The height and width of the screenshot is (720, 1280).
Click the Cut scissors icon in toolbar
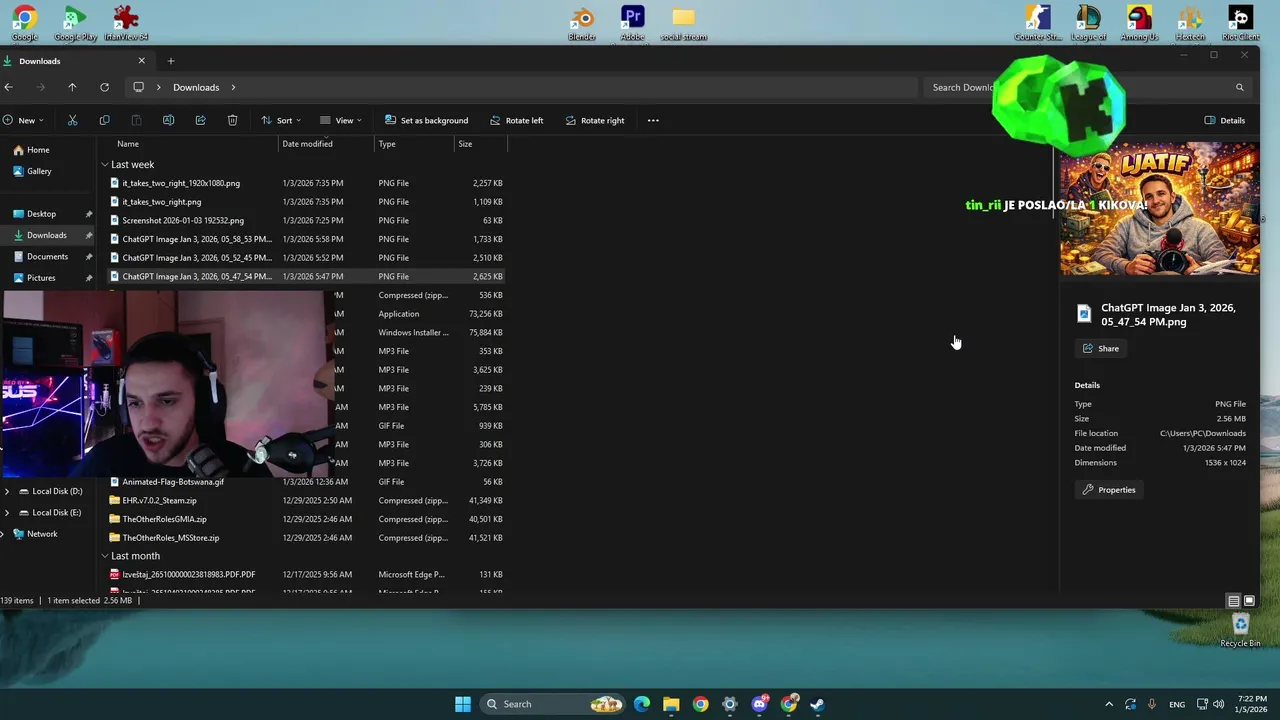pos(72,120)
